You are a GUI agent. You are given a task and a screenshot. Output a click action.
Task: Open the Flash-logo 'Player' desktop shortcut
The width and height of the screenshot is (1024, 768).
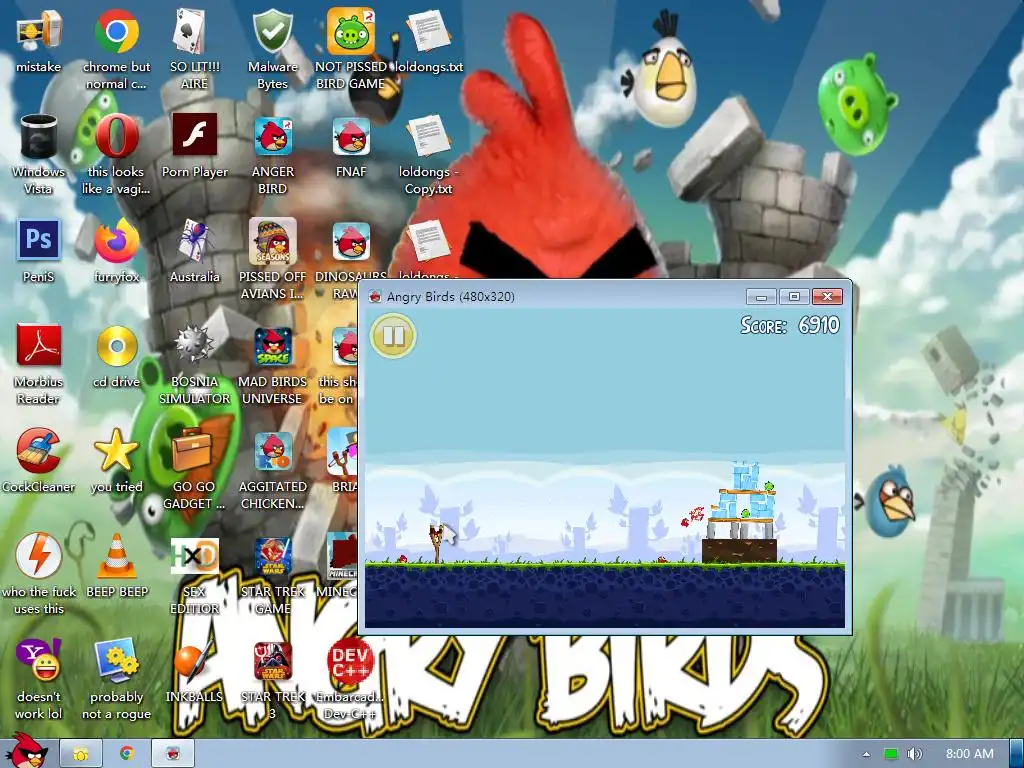[195, 135]
